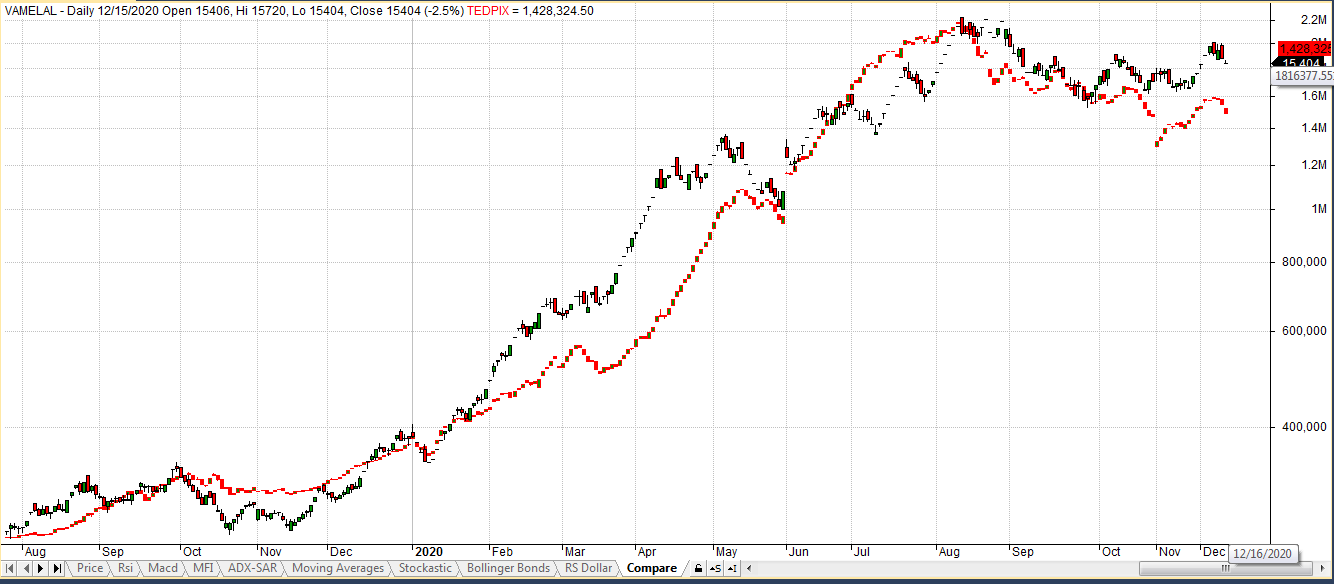Switch to the RS Dollar tab
The image size is (1334, 584).
tap(589, 569)
